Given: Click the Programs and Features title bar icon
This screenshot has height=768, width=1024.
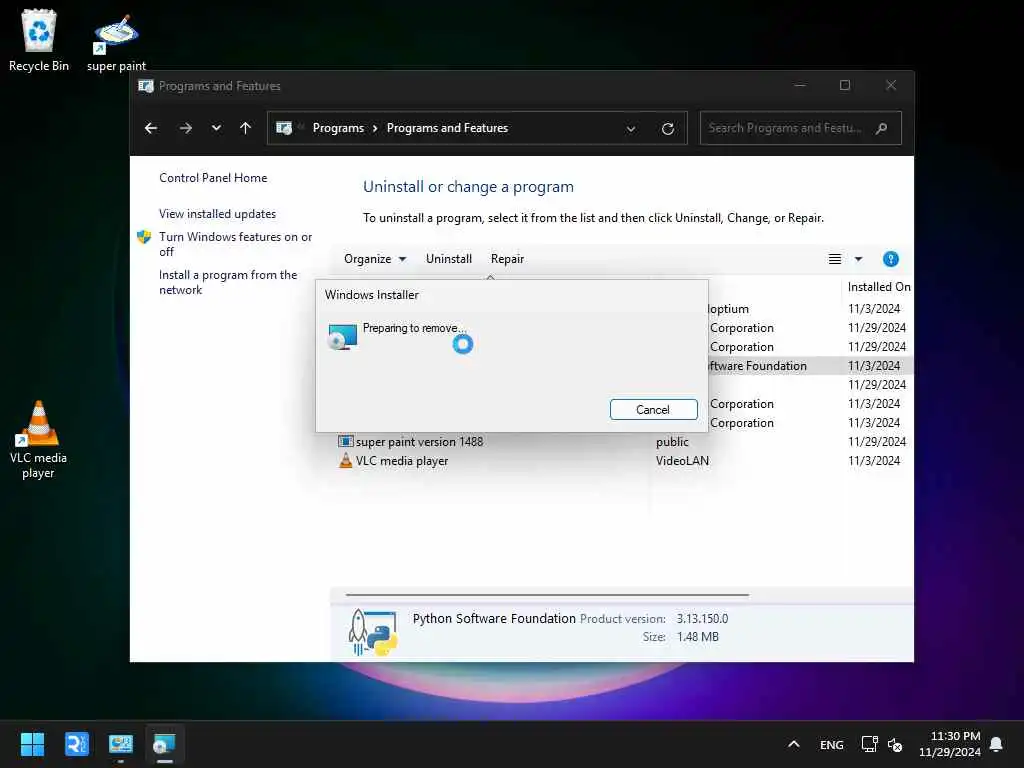Looking at the screenshot, I should coord(146,86).
